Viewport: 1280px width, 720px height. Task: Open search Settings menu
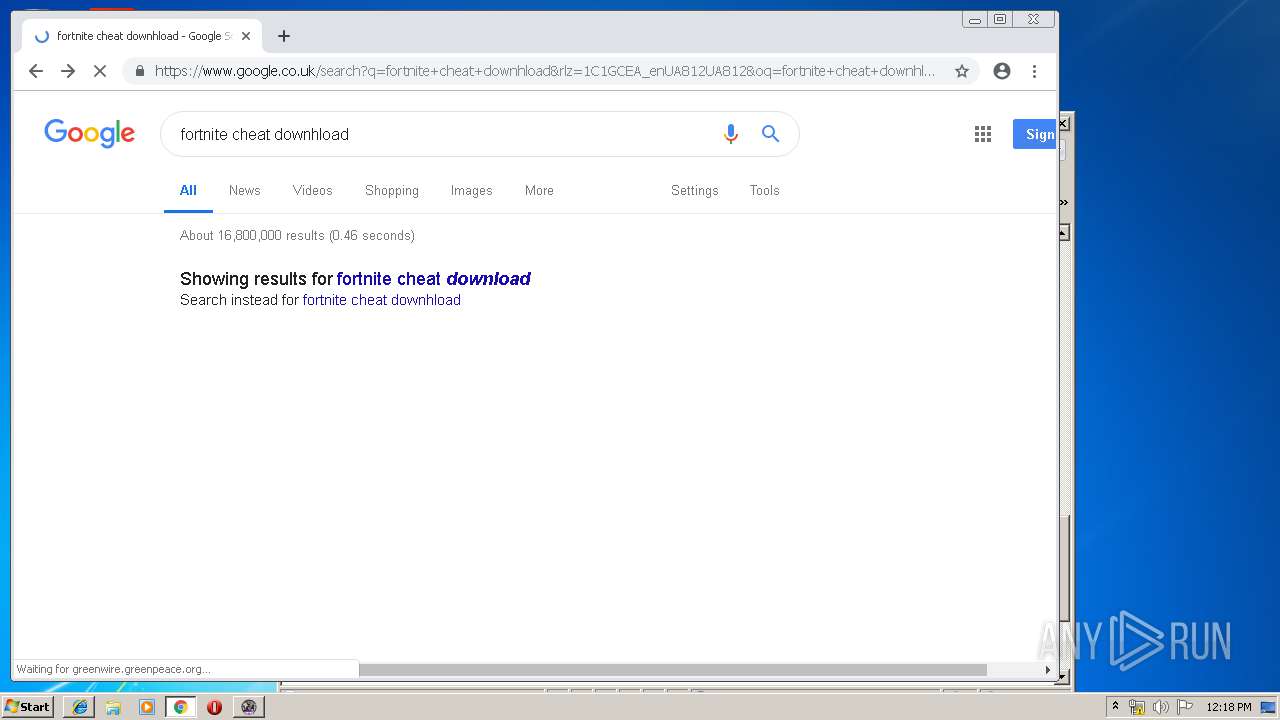click(x=695, y=190)
